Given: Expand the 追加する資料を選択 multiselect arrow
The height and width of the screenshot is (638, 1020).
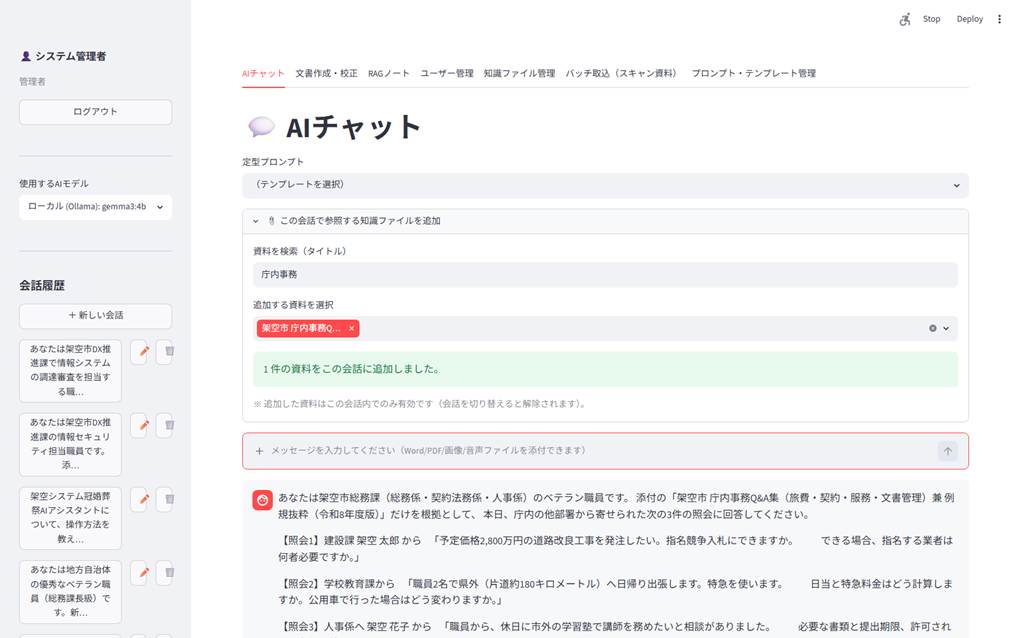Looking at the screenshot, I should click(946, 328).
